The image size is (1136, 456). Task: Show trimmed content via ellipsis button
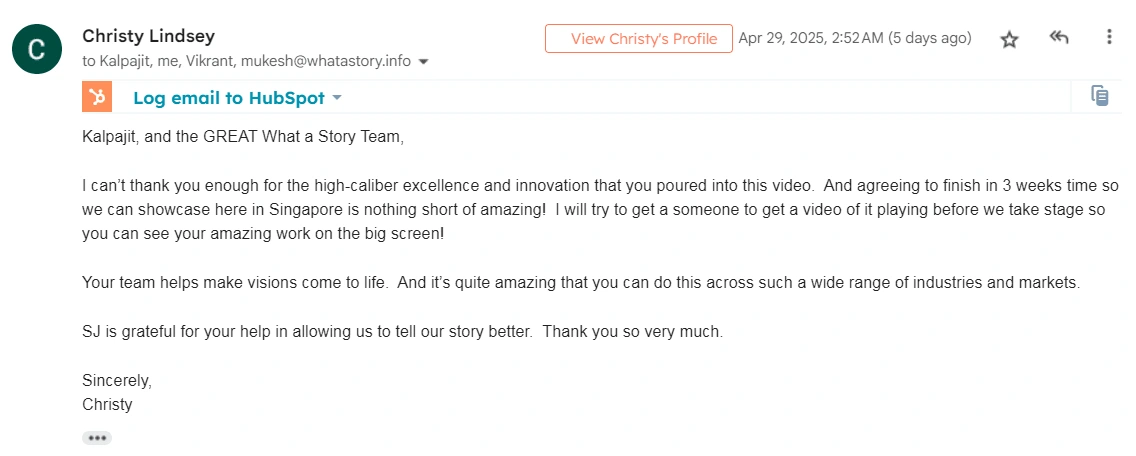97,438
